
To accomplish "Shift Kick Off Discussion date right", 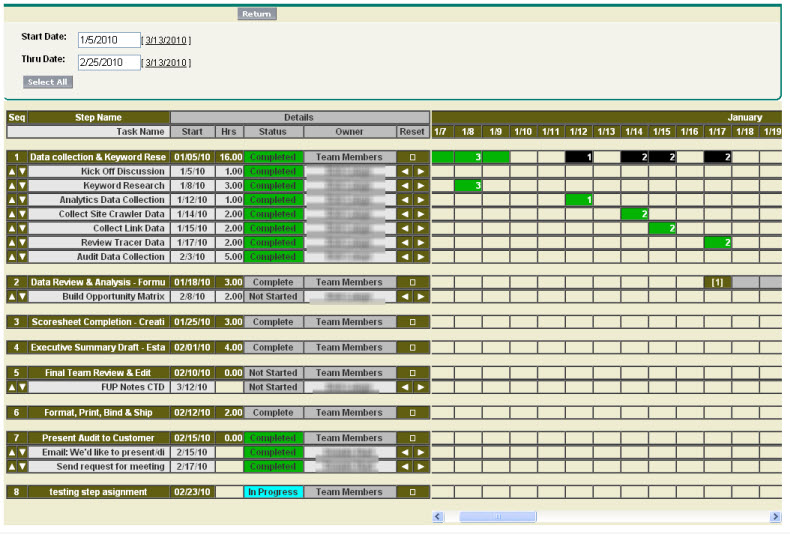I will pos(421,171).
